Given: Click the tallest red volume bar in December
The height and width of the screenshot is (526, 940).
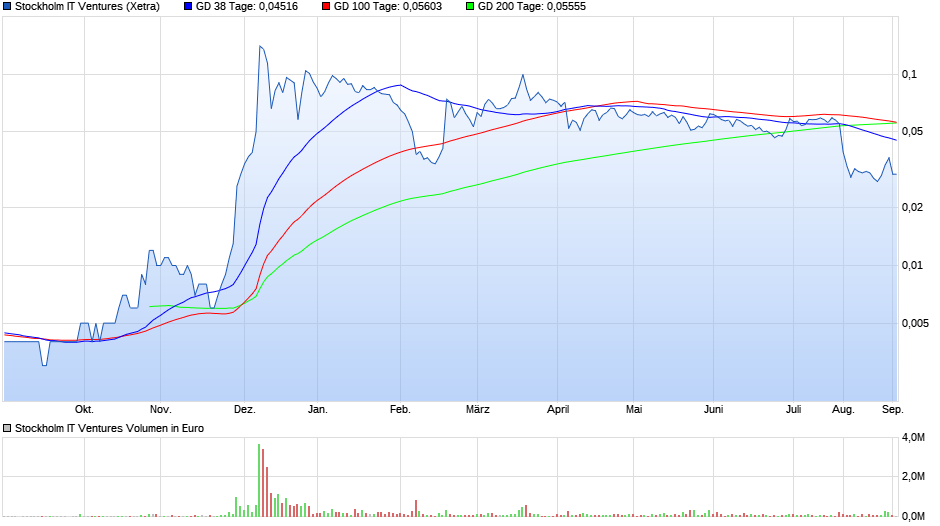Looking at the screenshot, I should (x=263, y=483).
